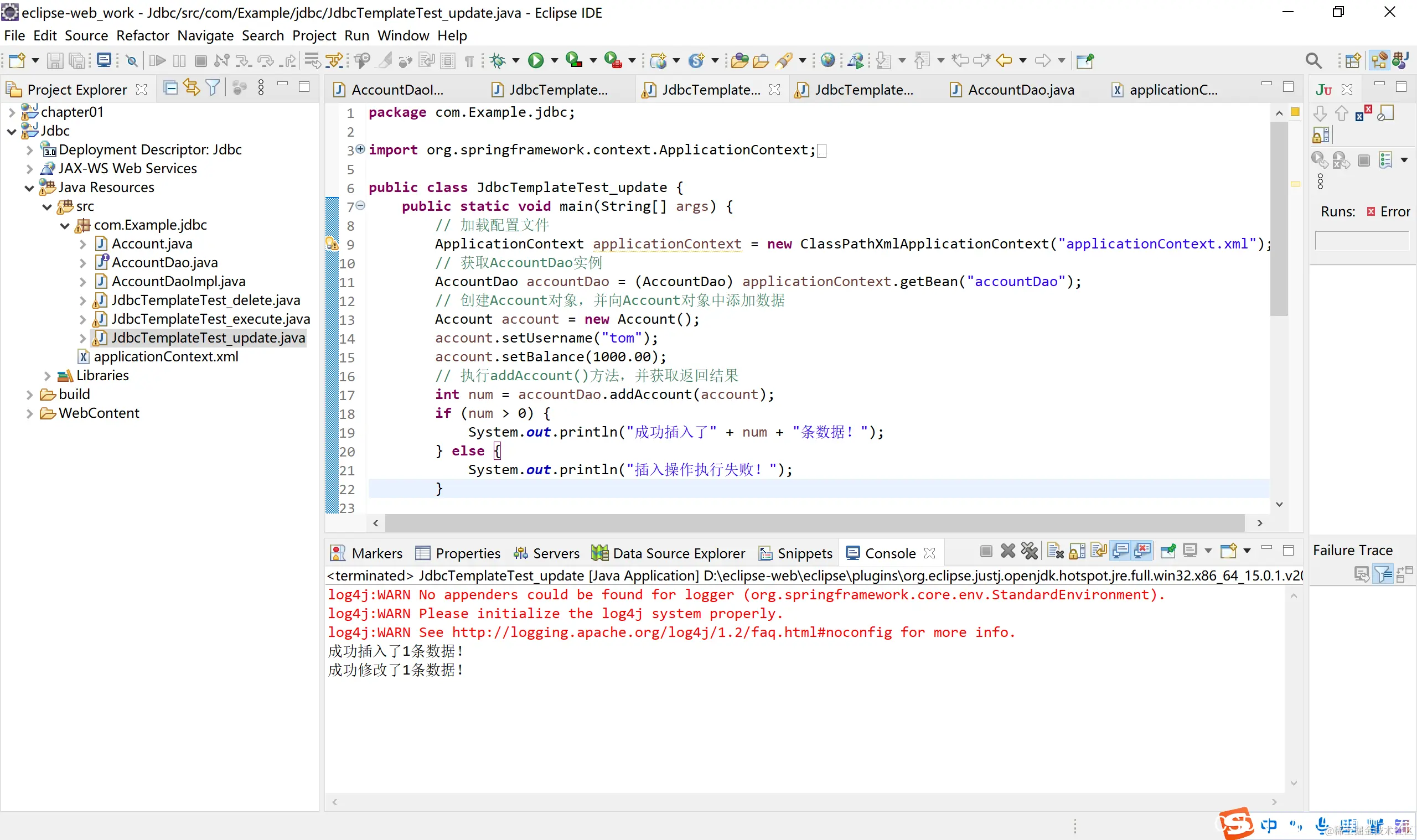This screenshot has width=1417, height=840.
Task: Open the Refactor menu
Action: coord(142,35)
